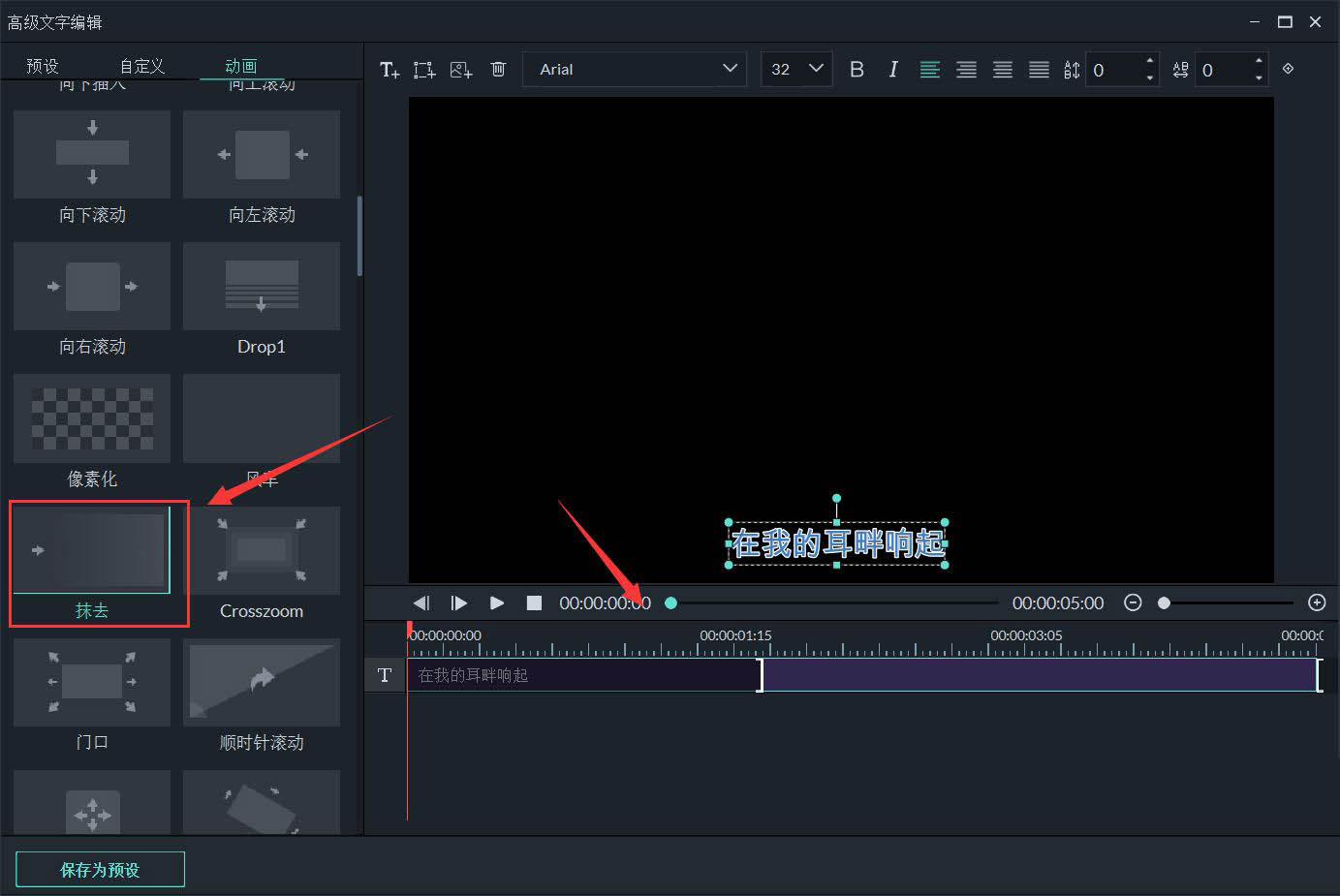Viewport: 1340px width, 896px height.
Task: Select the Add Text tool
Action: (389, 69)
